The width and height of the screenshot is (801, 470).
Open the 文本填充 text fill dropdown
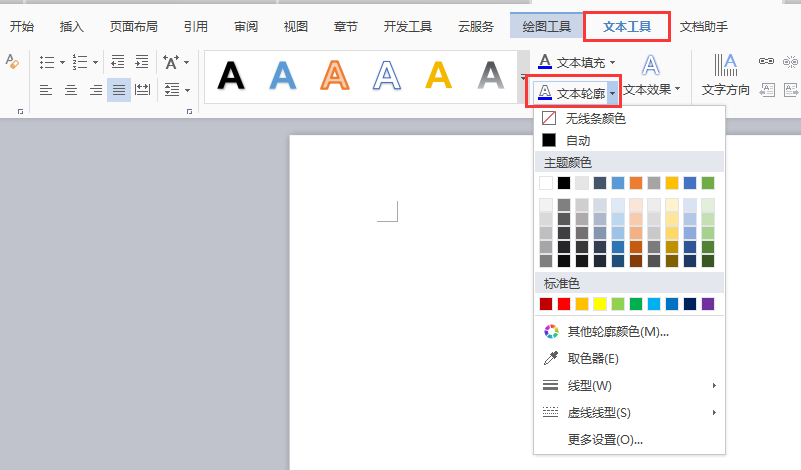tap(612, 62)
